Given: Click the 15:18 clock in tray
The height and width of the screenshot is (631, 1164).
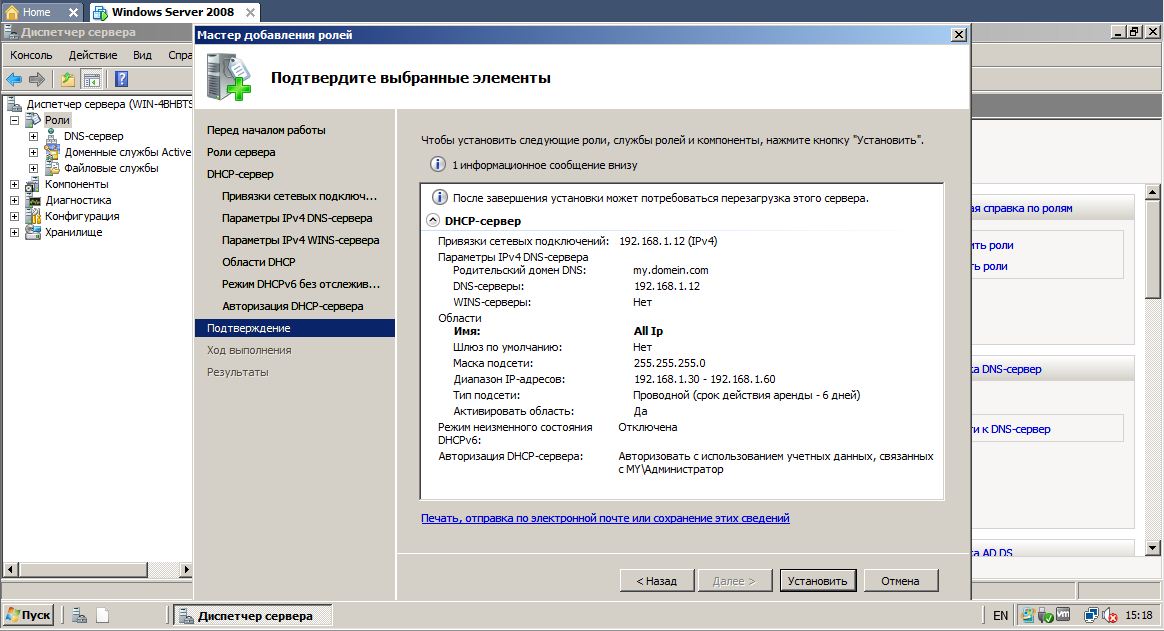Looking at the screenshot, I should tap(1139, 615).
